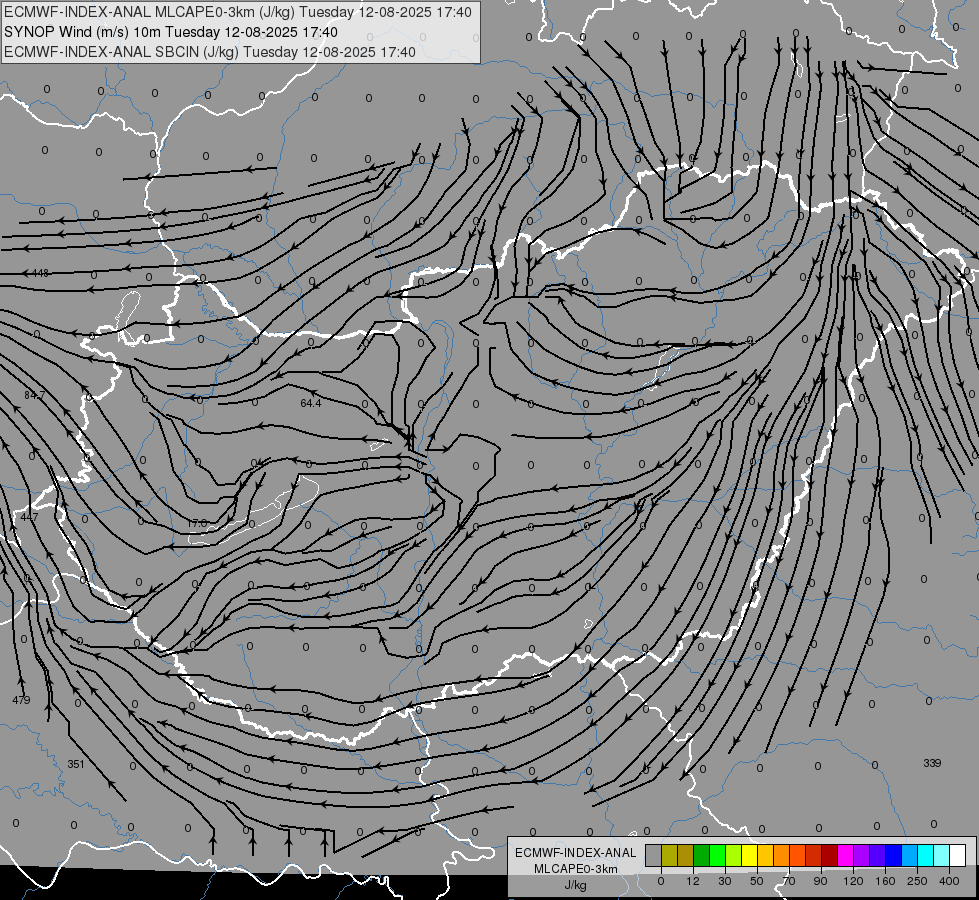979x900 pixels.
Task: Select the dark red legend swatch
Action: pyautogui.click(x=830, y=855)
